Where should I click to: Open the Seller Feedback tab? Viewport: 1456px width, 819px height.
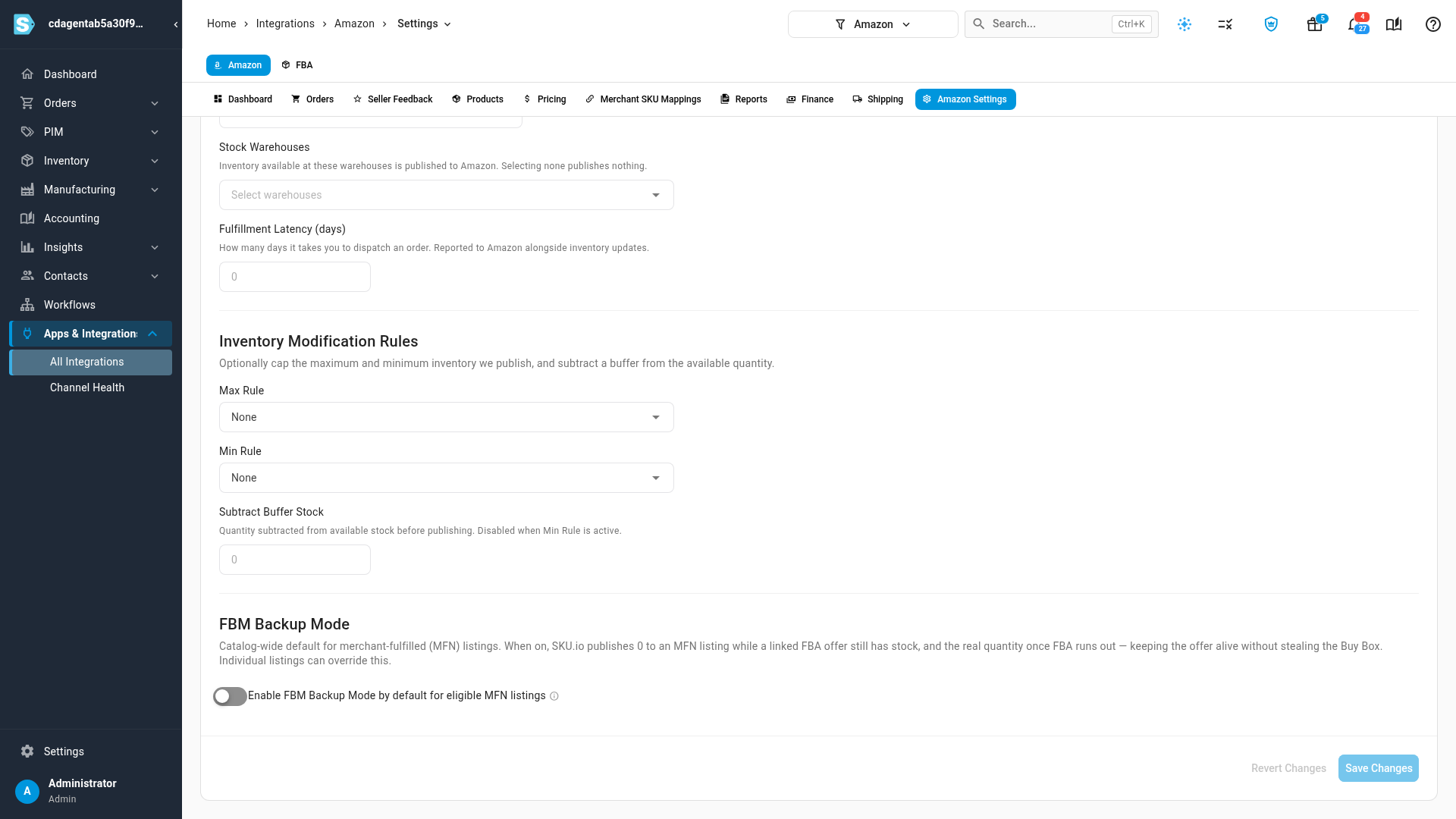pos(393,99)
